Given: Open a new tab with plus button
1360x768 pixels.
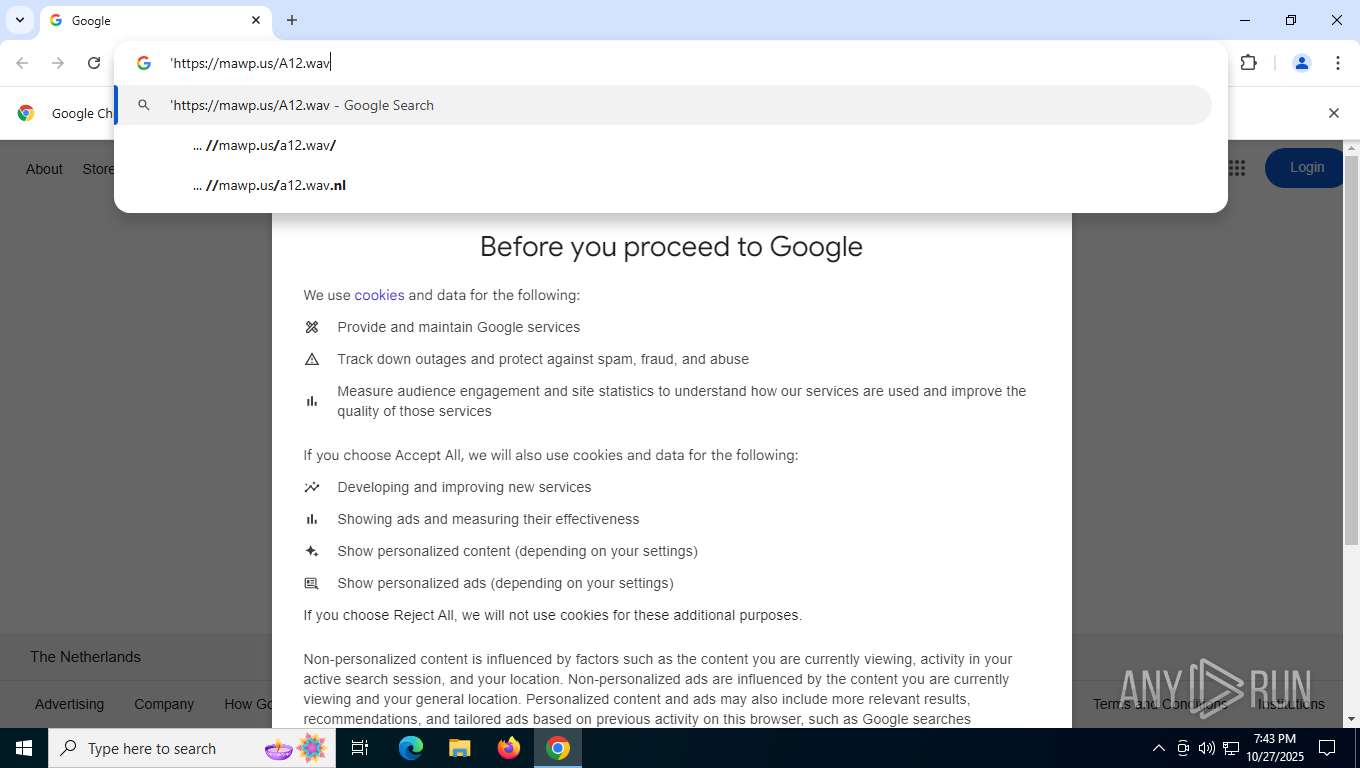Looking at the screenshot, I should 292,20.
